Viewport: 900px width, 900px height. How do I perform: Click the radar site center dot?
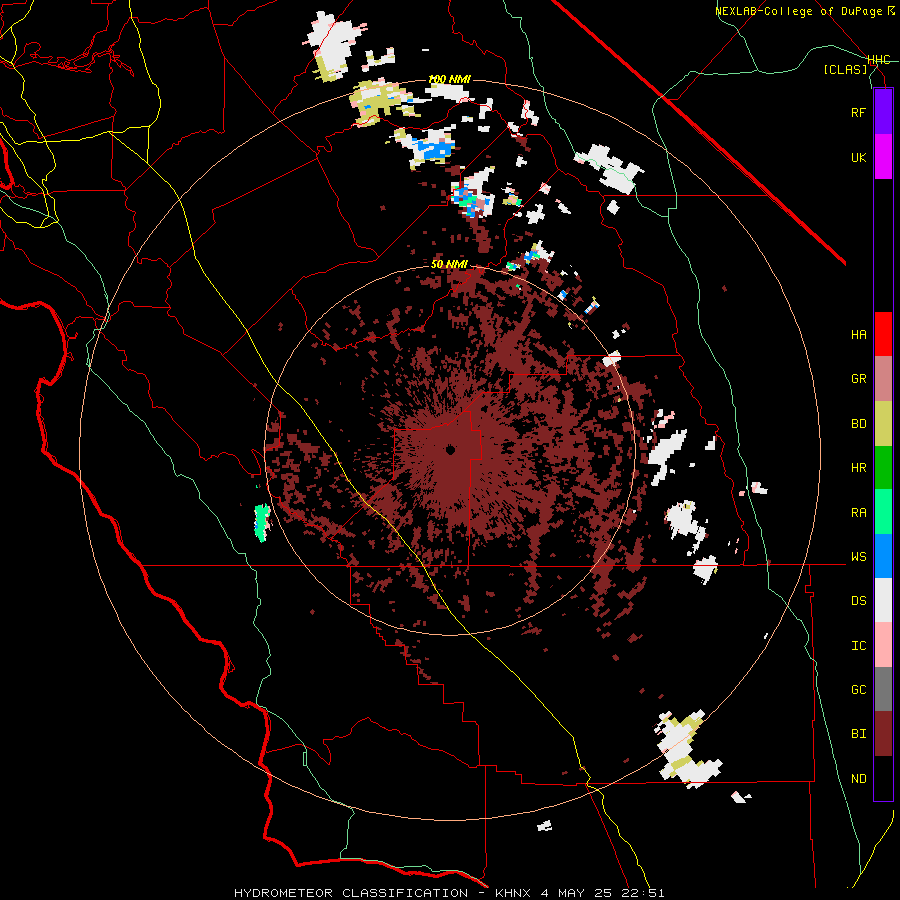(451, 450)
